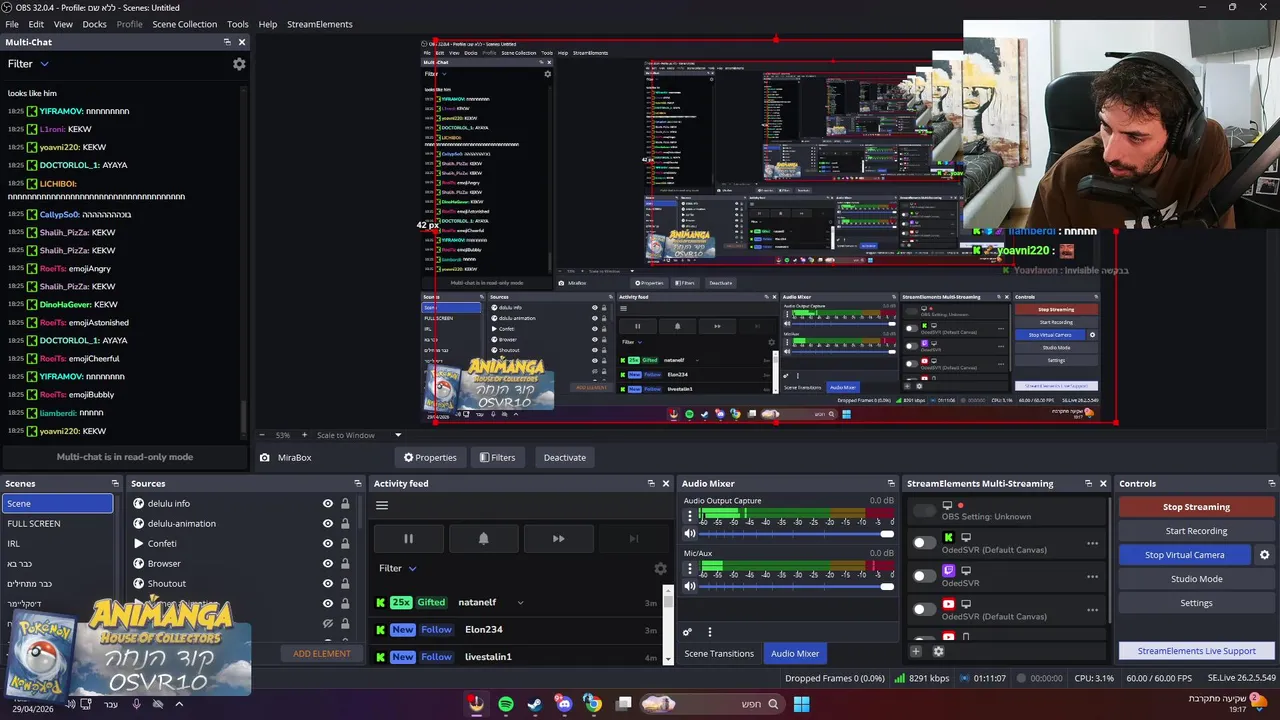Viewport: 1280px width, 720px height.
Task: Open the preview scale dropdown arrow
Action: 397,435
